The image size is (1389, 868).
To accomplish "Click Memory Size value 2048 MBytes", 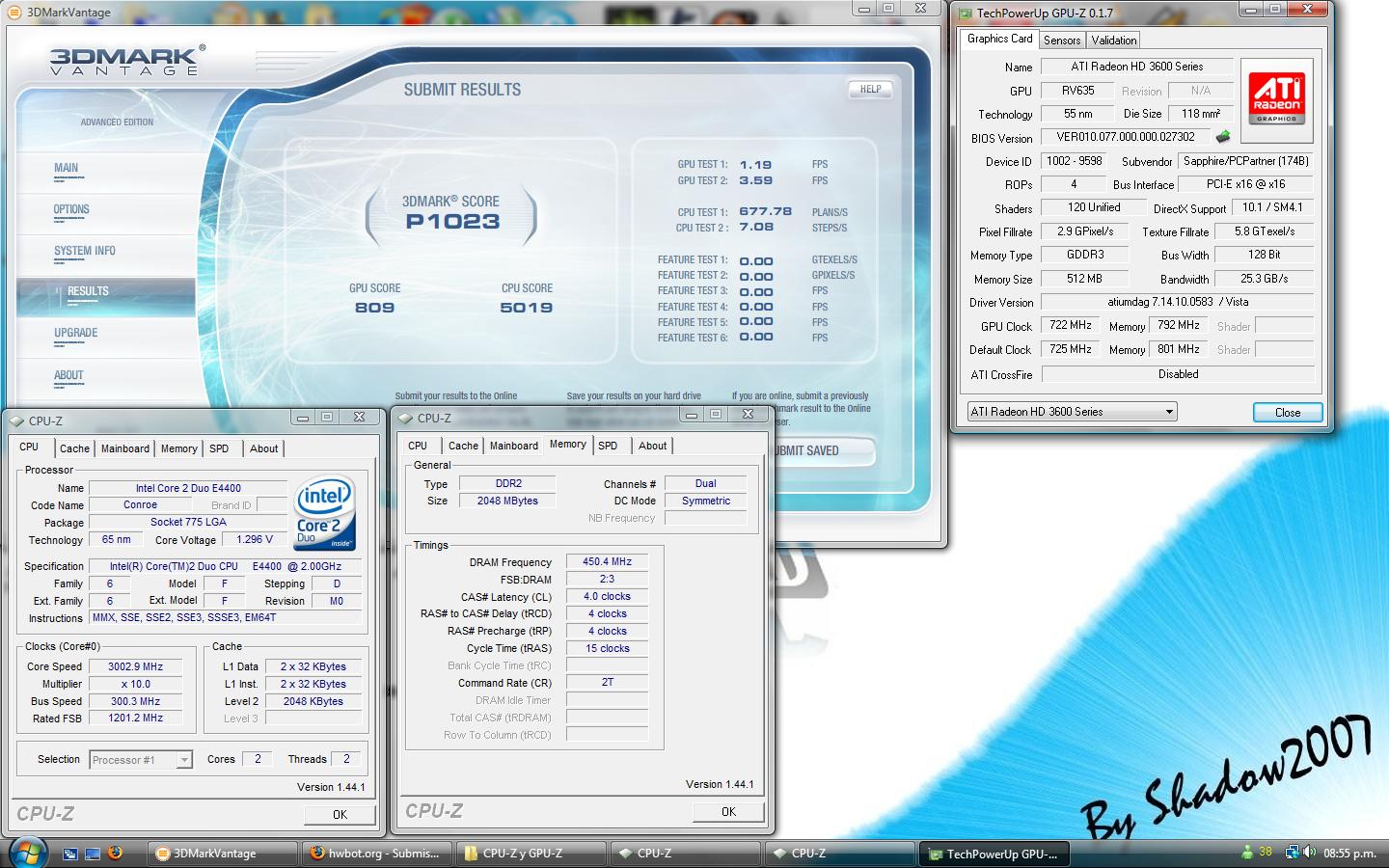I will click(x=507, y=501).
